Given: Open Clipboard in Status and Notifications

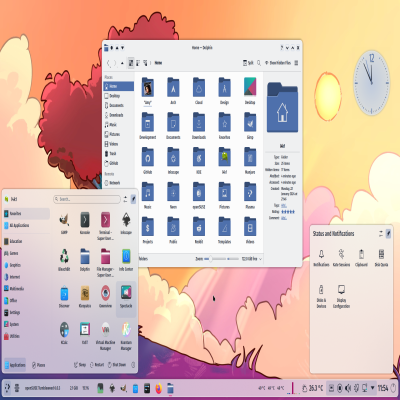Looking at the screenshot, I should click(361, 258).
